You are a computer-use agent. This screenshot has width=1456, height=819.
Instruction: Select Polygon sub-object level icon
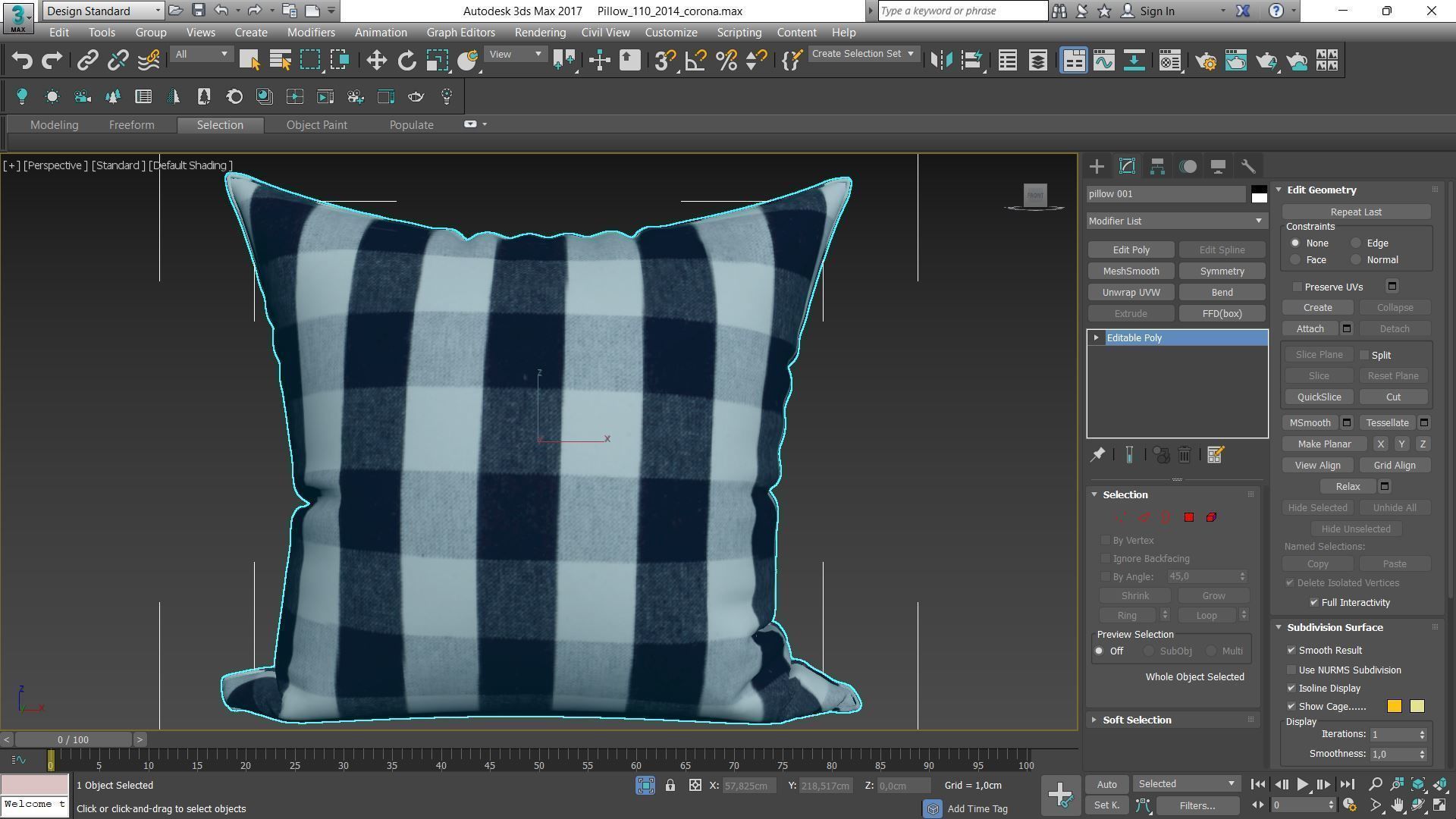point(1189,517)
